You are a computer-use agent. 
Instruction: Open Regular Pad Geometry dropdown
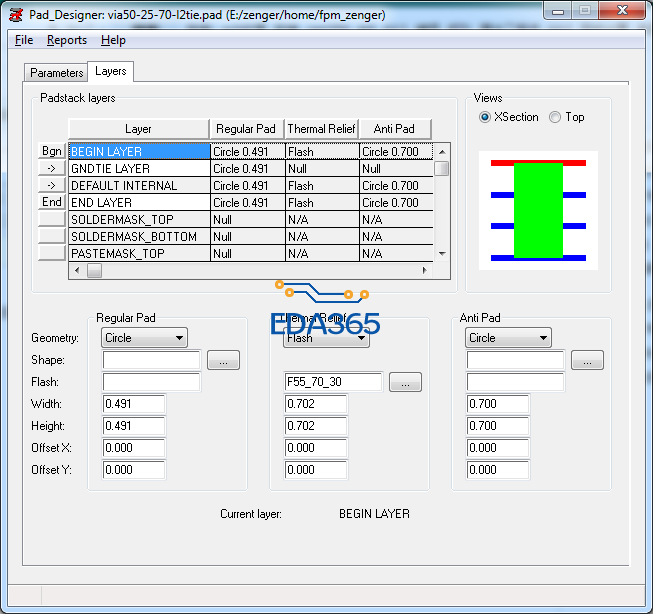(x=145, y=338)
